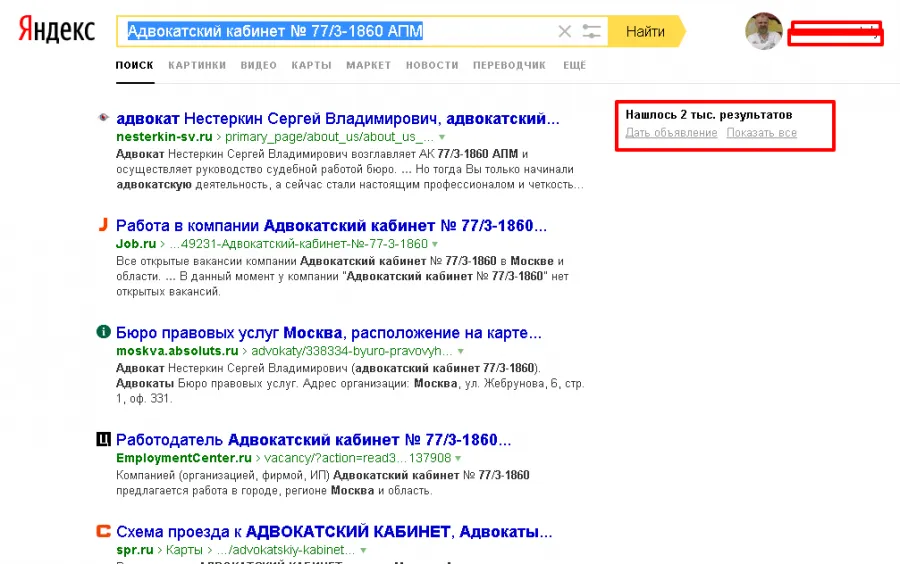Click Дать объявление link
Image resolution: width=900 pixels, height=564 pixels.
(672, 133)
